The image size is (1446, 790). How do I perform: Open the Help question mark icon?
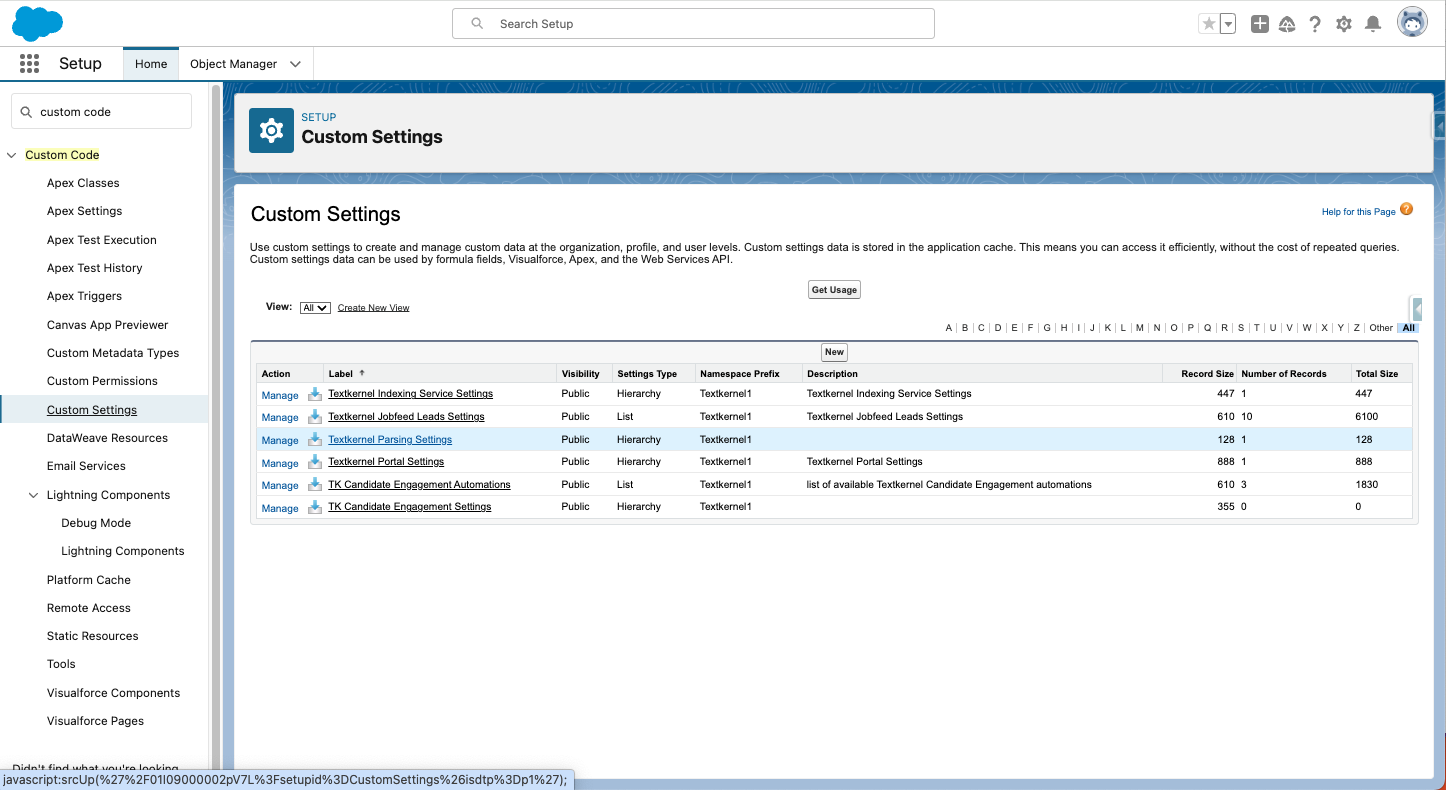(x=1315, y=24)
